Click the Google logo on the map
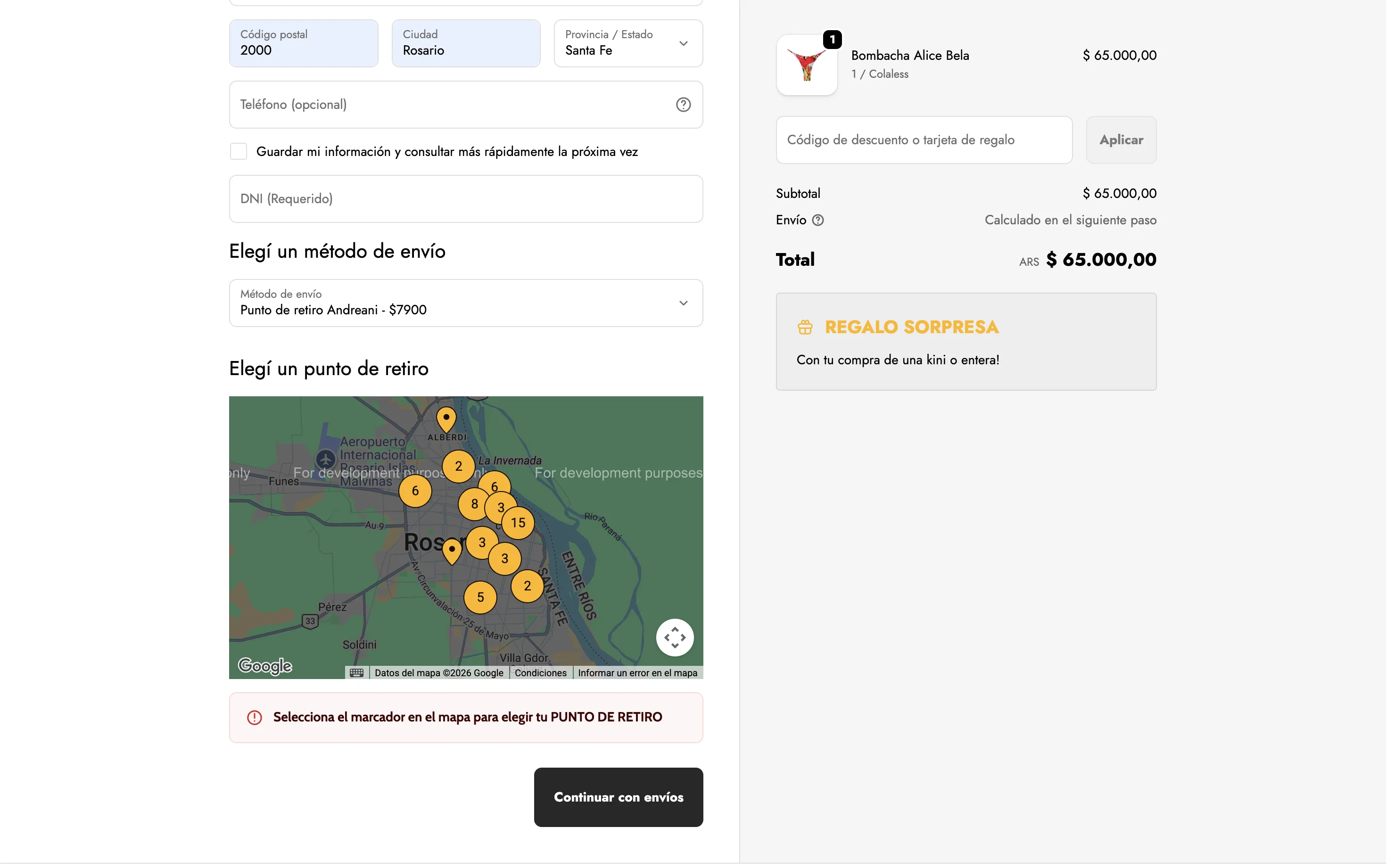The height and width of the screenshot is (868, 1386). point(265,666)
